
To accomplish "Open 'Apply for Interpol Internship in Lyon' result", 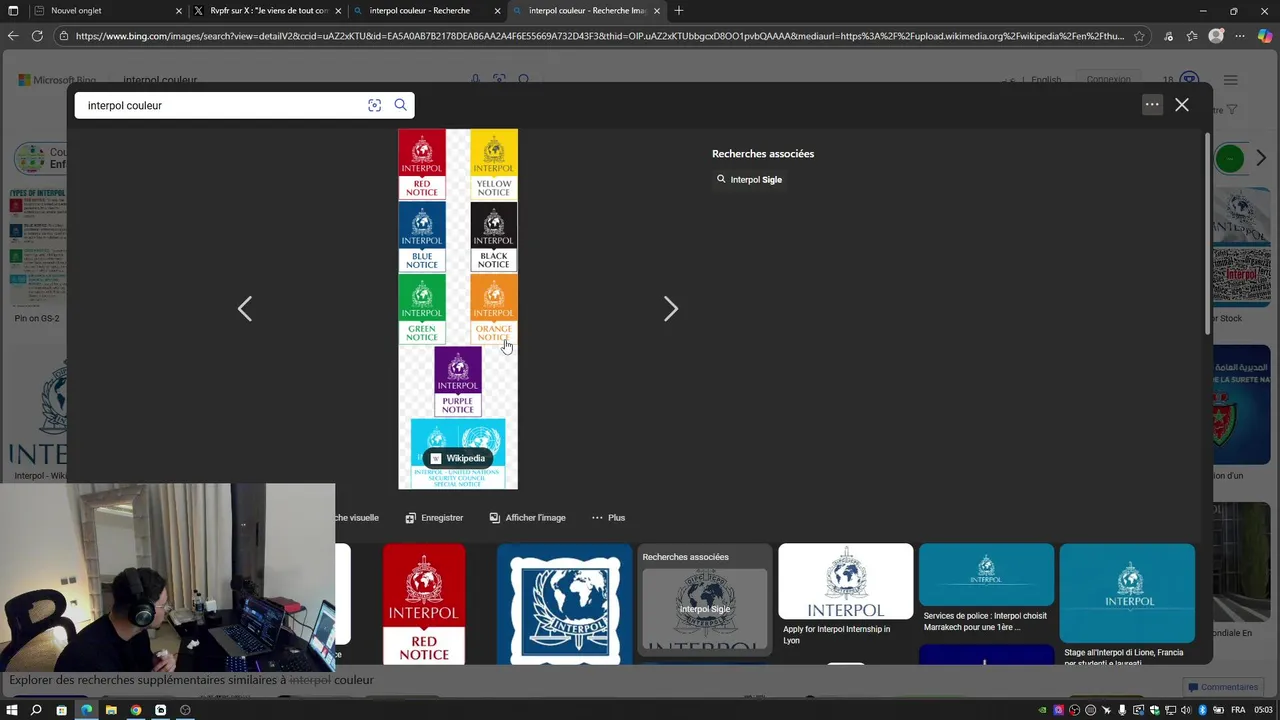I will click(x=846, y=595).
